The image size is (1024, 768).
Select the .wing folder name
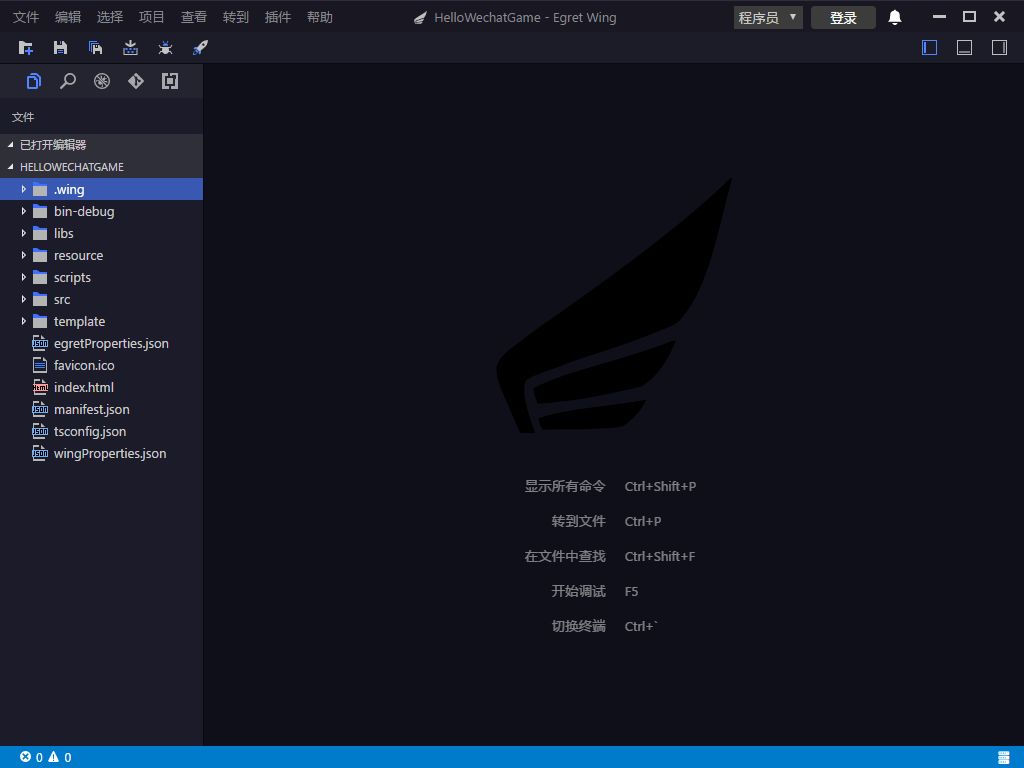[x=69, y=189]
